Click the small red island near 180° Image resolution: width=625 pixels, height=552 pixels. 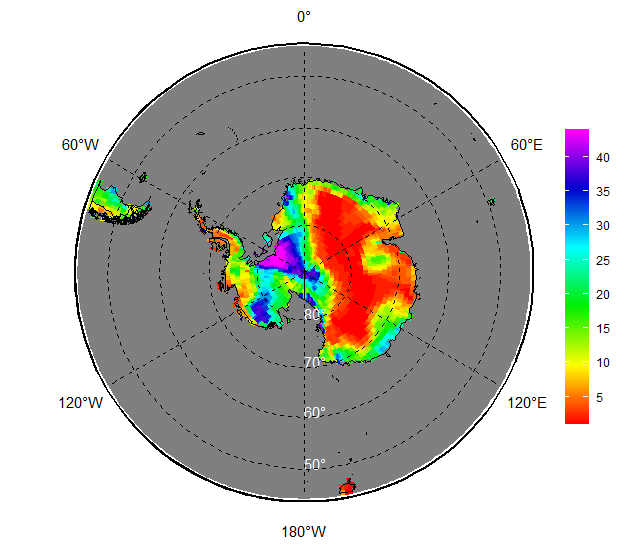click(x=347, y=487)
